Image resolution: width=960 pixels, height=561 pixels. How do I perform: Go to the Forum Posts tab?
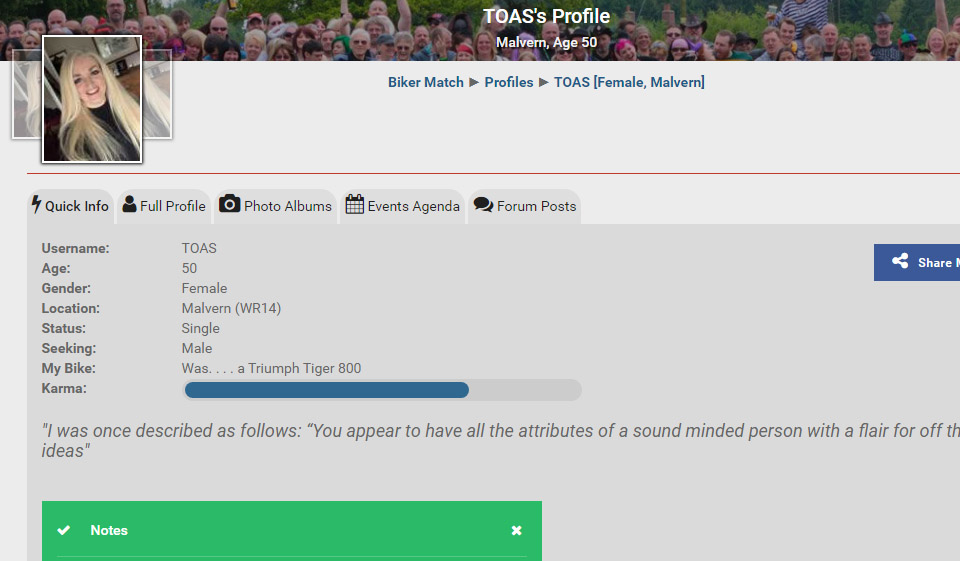click(536, 206)
